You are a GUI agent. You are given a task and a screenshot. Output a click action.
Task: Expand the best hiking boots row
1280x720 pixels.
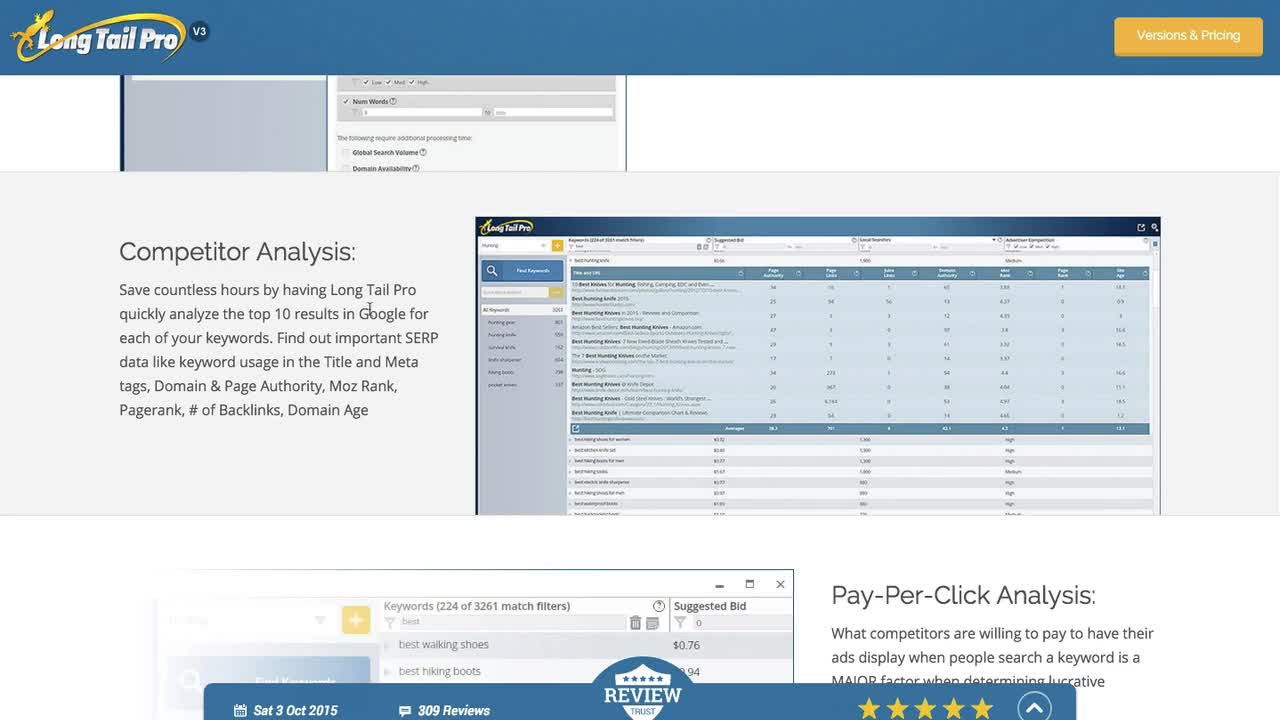[x=388, y=671]
